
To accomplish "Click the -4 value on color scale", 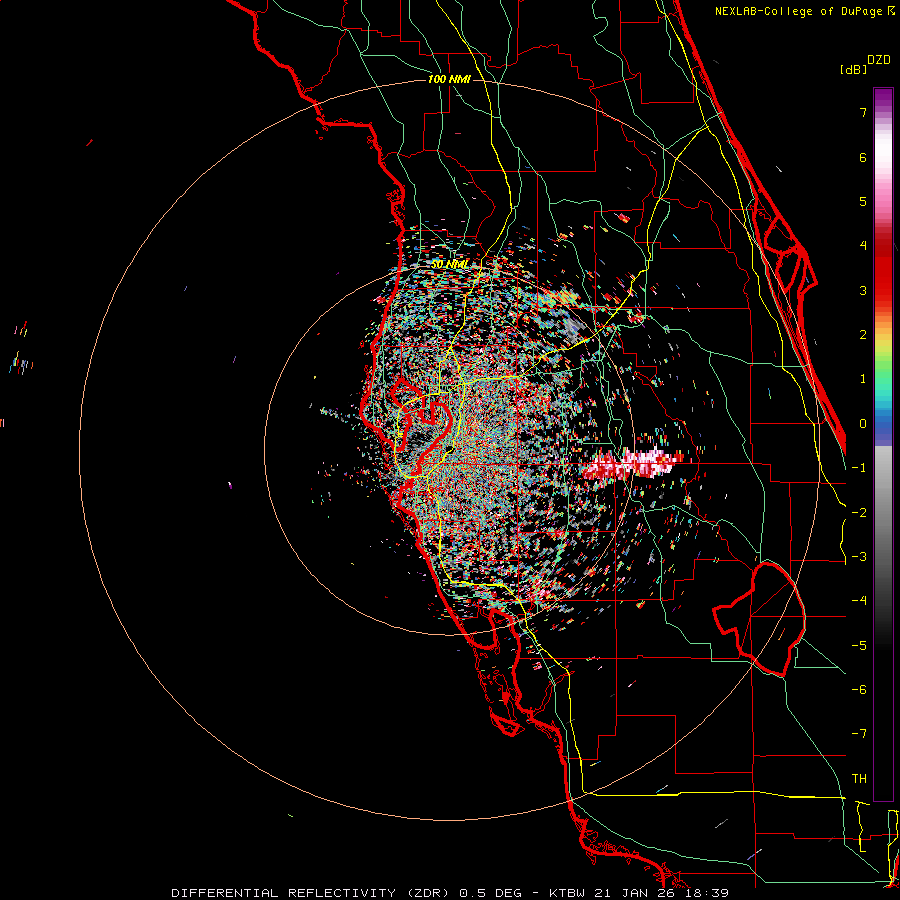I will (x=859, y=601).
